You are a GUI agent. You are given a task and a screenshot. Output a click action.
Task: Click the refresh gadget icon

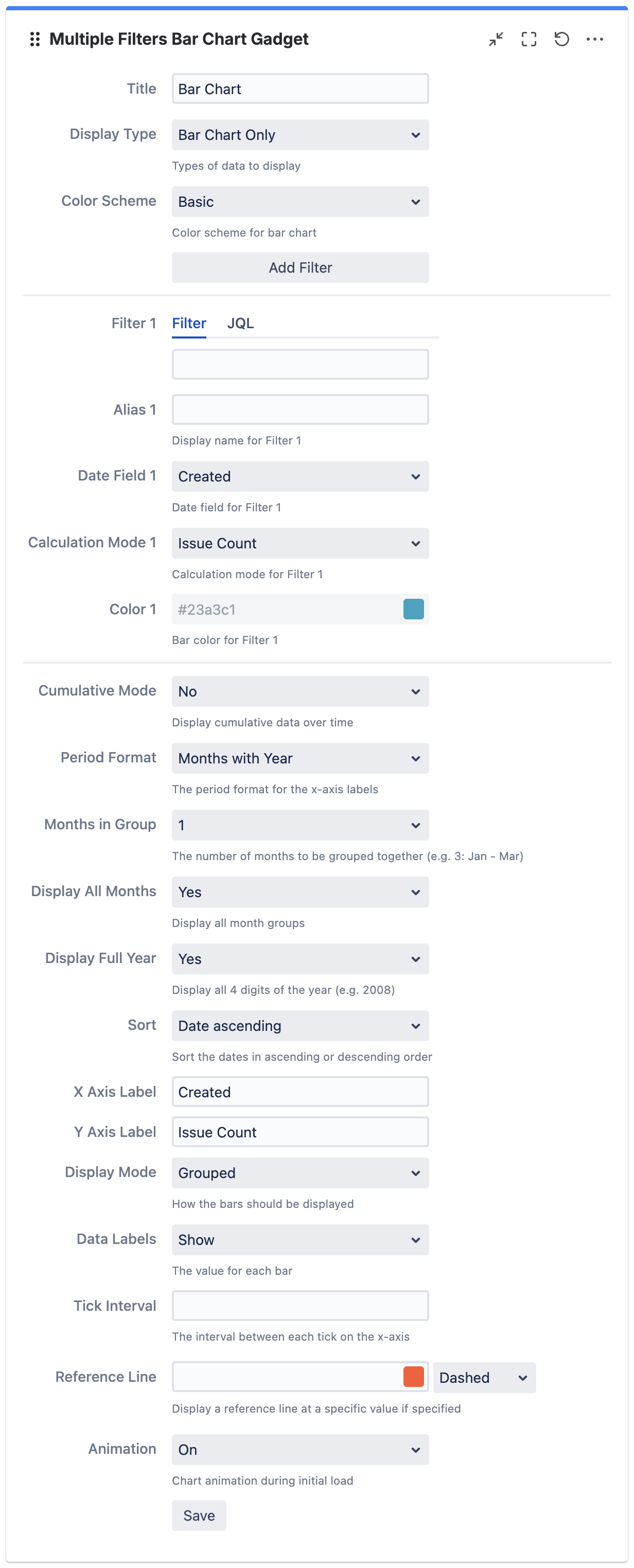(x=561, y=40)
